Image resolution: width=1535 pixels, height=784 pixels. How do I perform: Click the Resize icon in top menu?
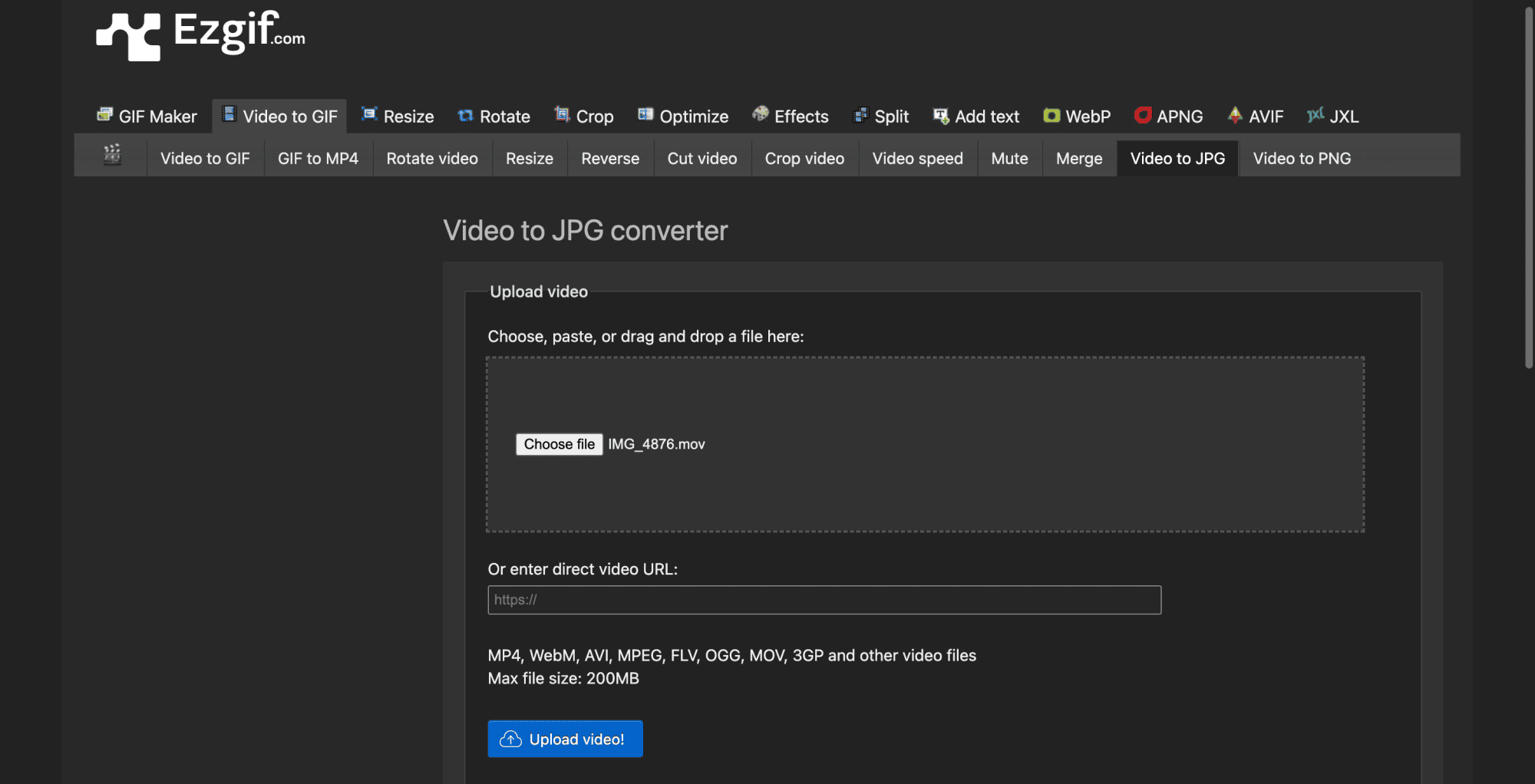coord(369,114)
